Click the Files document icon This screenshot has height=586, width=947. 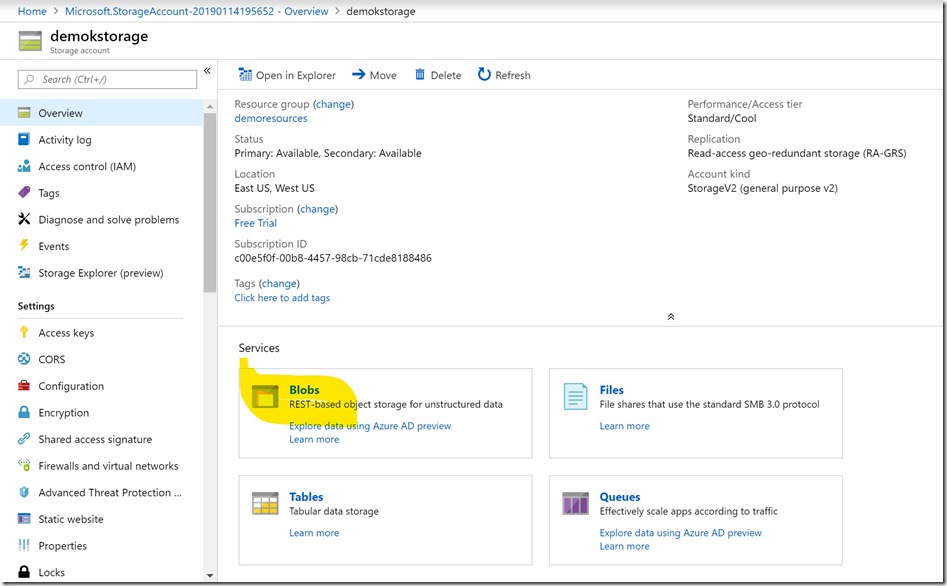coord(575,397)
